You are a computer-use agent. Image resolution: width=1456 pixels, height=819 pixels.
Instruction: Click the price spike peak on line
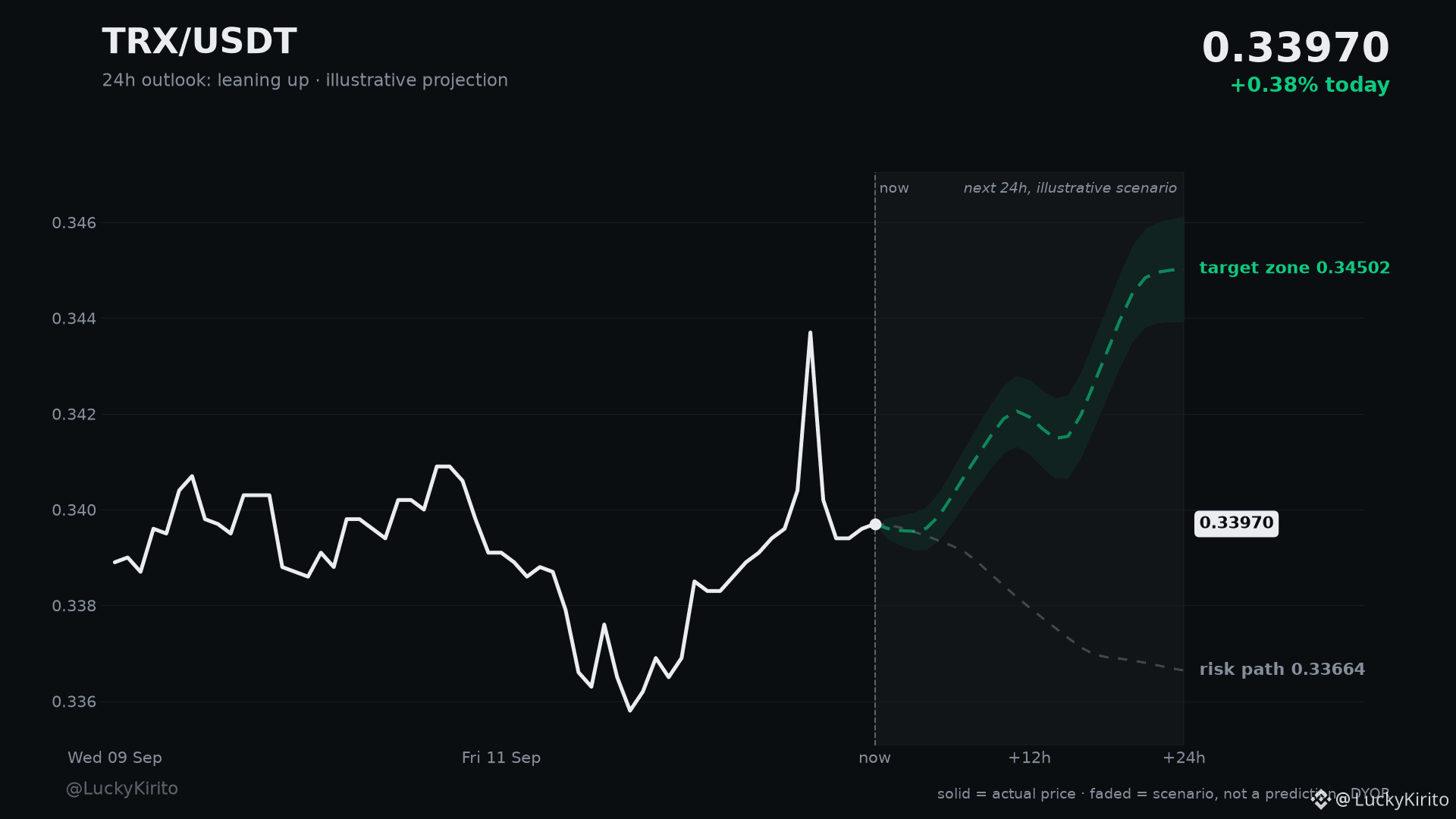[810, 332]
